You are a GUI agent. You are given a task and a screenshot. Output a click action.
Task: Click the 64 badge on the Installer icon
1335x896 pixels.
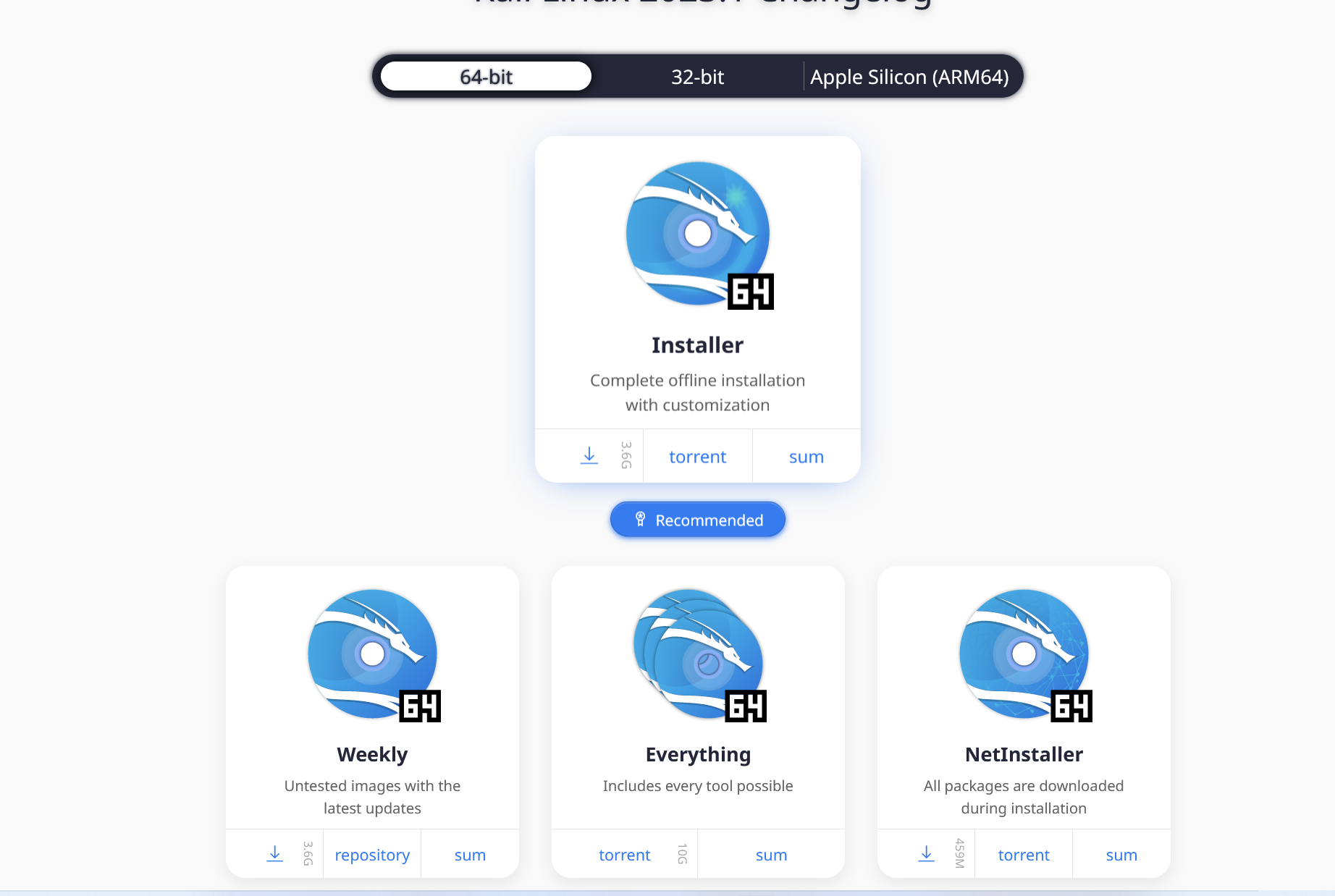[750, 291]
